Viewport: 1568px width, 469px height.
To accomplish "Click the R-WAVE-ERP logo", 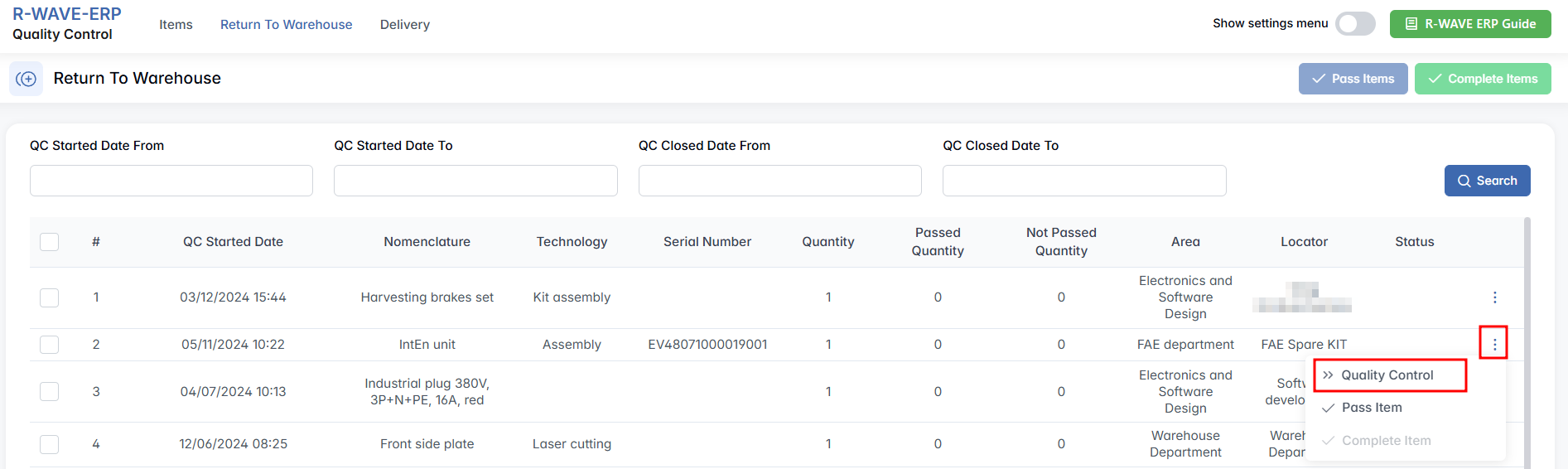I will (66, 14).
